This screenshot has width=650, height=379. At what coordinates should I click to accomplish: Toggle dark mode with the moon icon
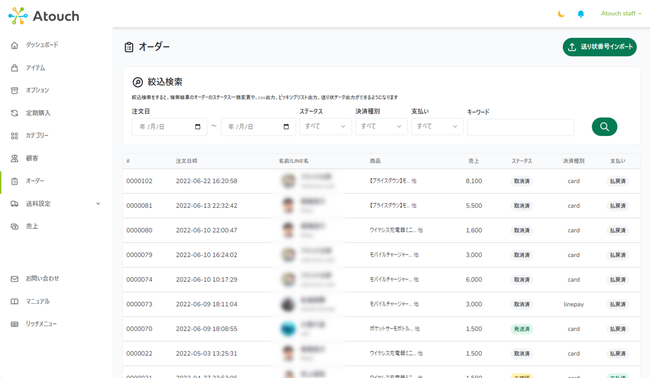[561, 14]
